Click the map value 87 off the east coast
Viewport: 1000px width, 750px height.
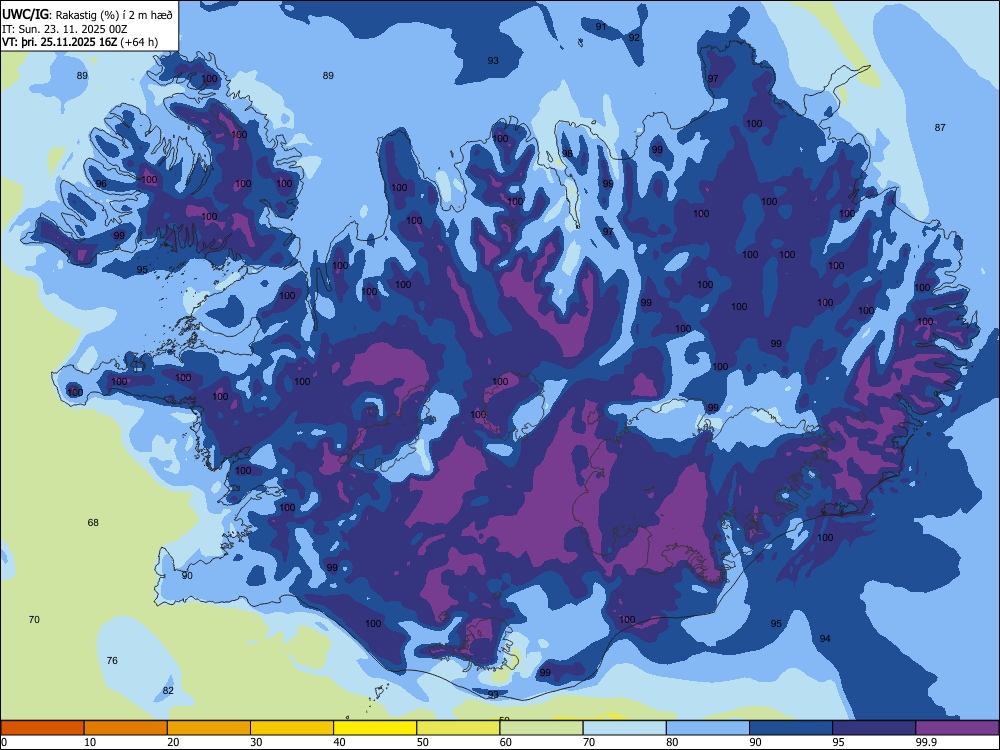[x=940, y=128]
